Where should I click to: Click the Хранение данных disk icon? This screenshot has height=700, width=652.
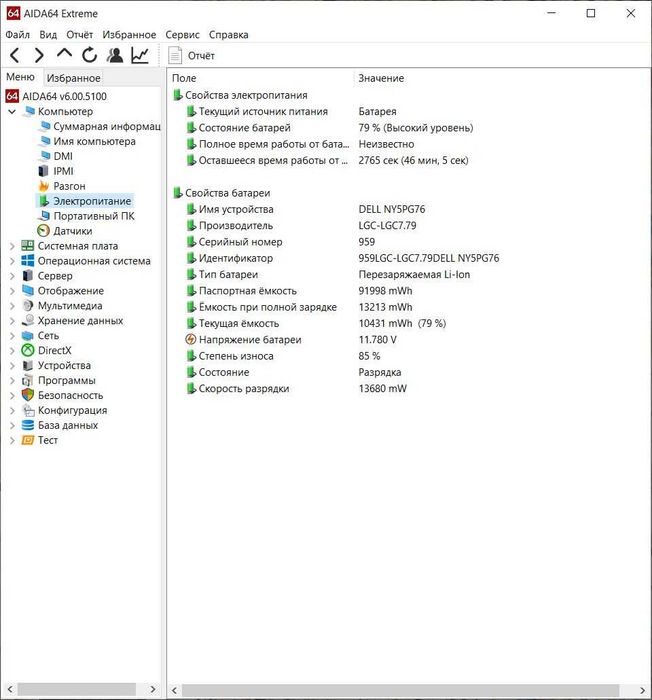(x=28, y=321)
